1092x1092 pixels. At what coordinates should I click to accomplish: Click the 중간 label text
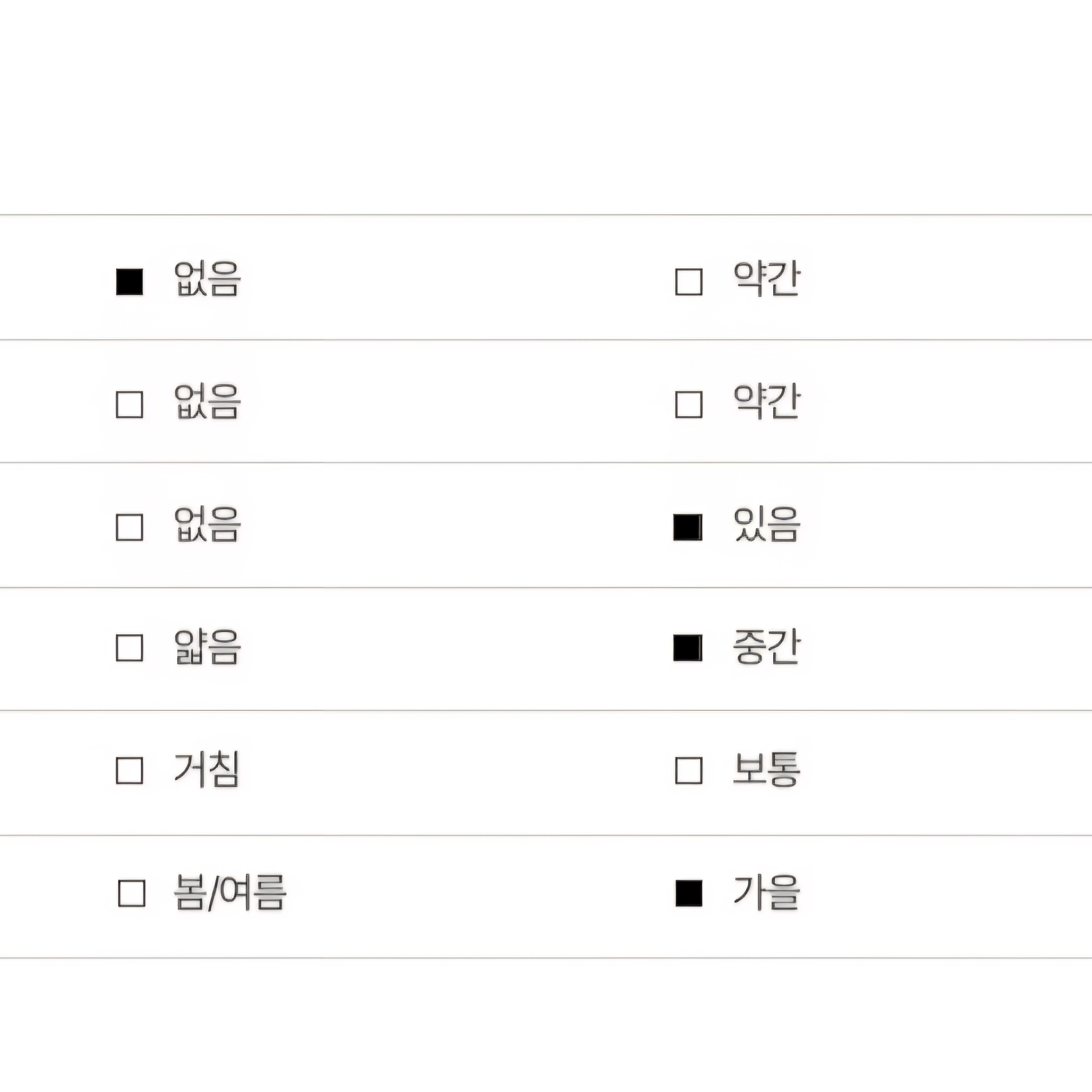pos(766,646)
